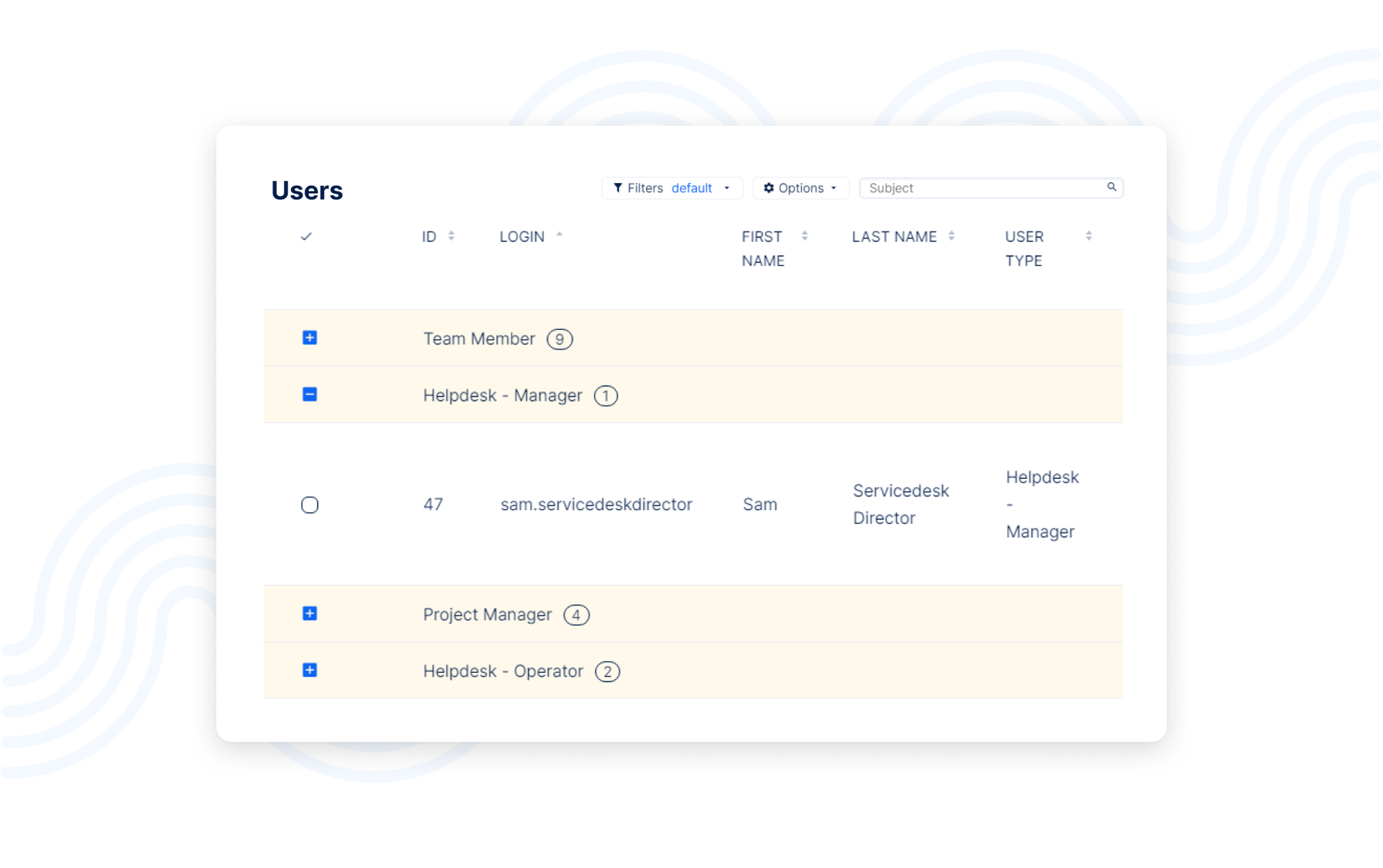Click the Servicedesk Director last name
1383x868 pixels.
pyautogui.click(x=900, y=504)
